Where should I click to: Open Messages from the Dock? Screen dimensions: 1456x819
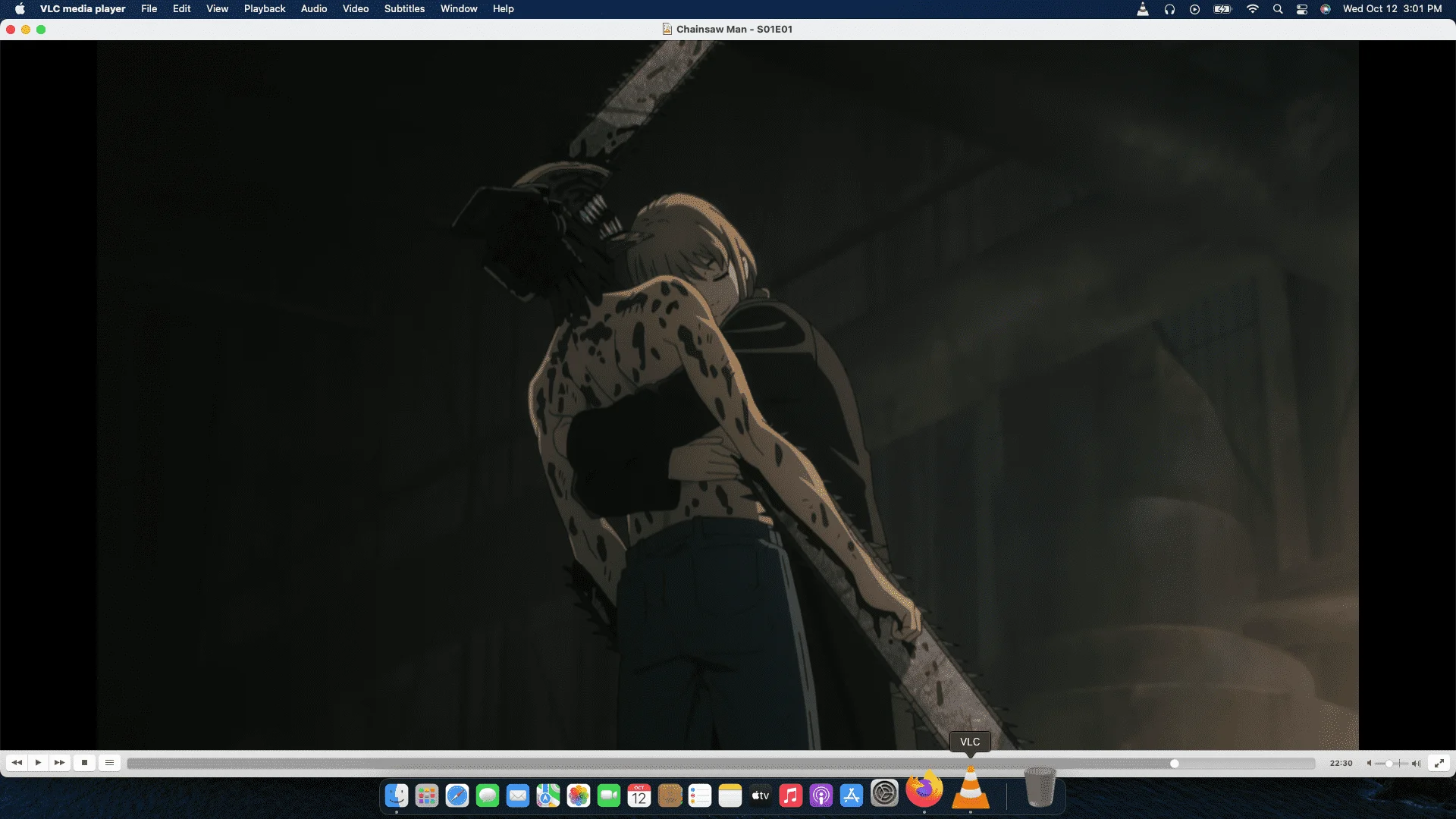(488, 795)
